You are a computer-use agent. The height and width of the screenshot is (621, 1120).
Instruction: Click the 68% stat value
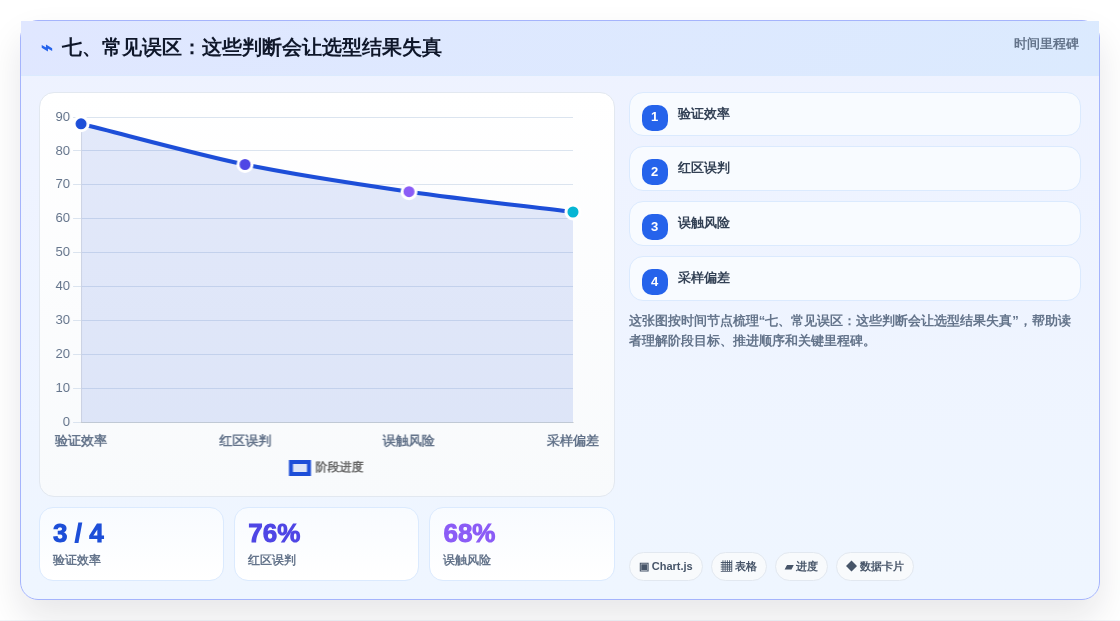469,534
